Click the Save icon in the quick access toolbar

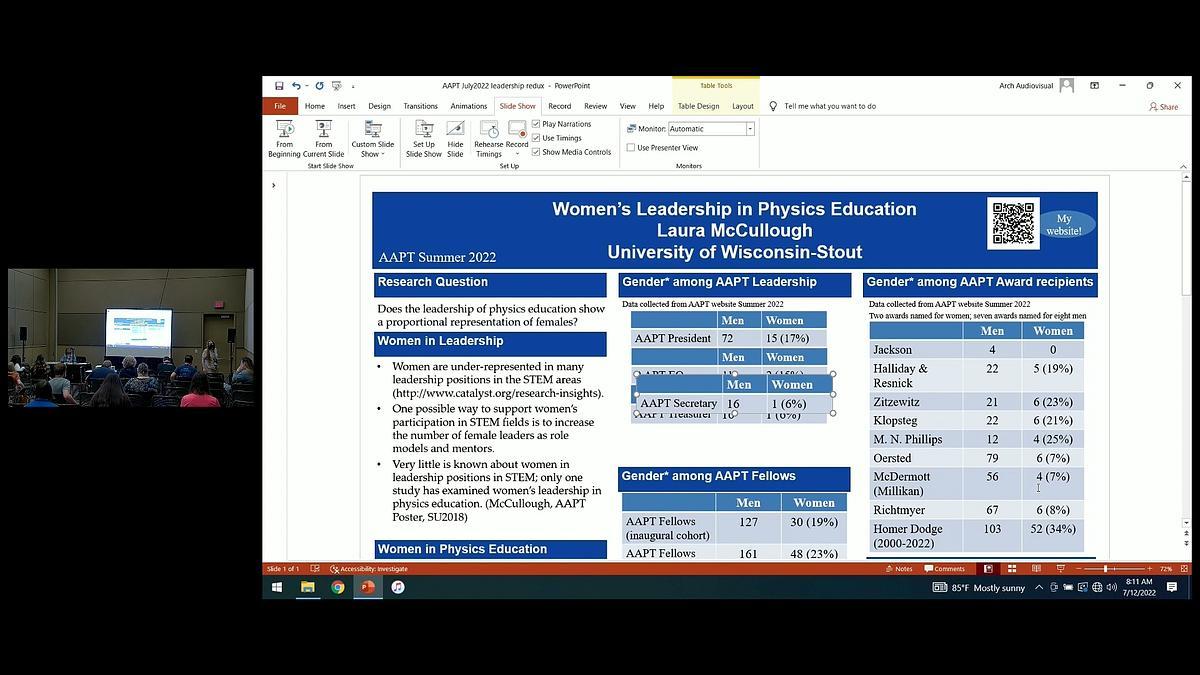tap(279, 86)
